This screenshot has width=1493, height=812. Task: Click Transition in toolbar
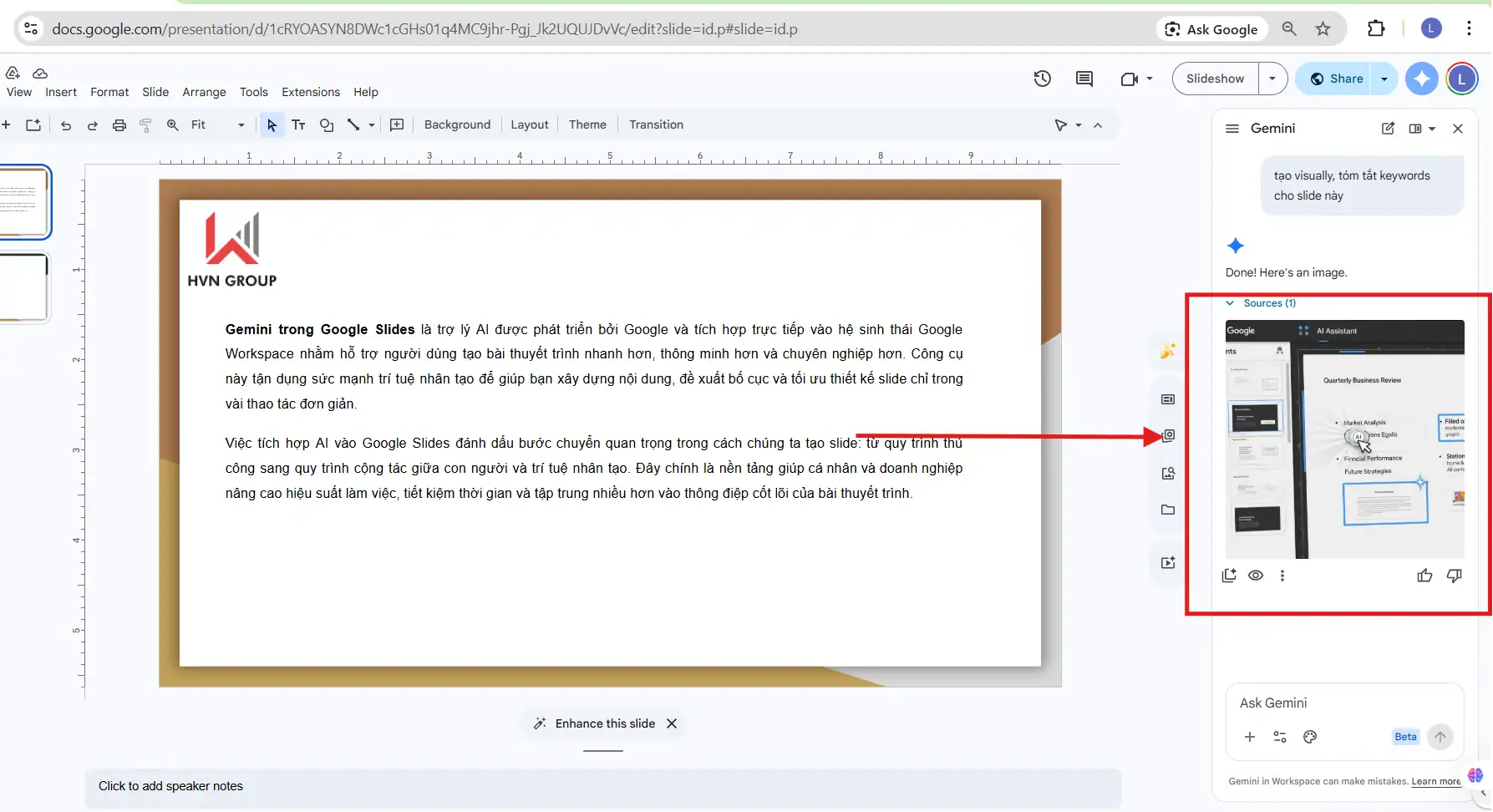(x=656, y=124)
